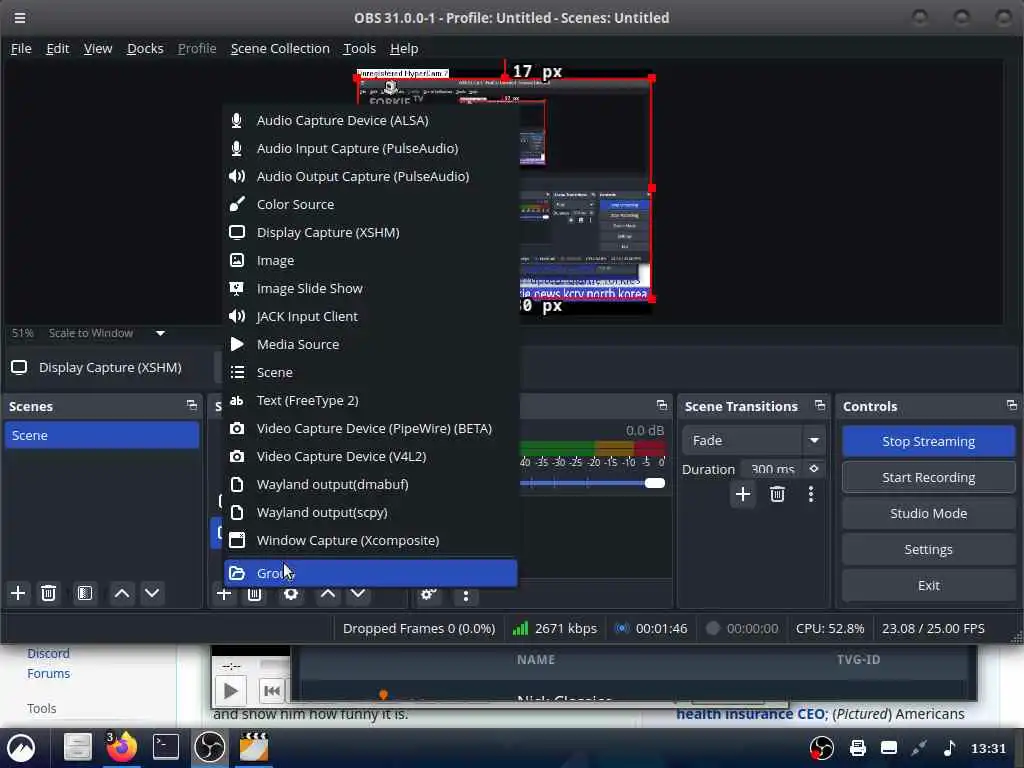
Task: Open terminal from the taskbar
Action: tap(166, 747)
